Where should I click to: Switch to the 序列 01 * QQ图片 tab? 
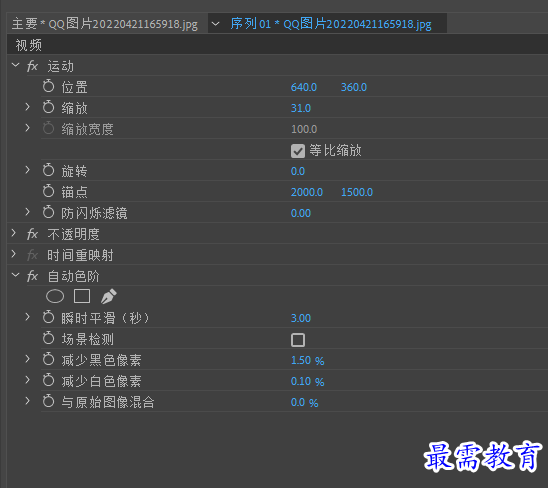331,24
